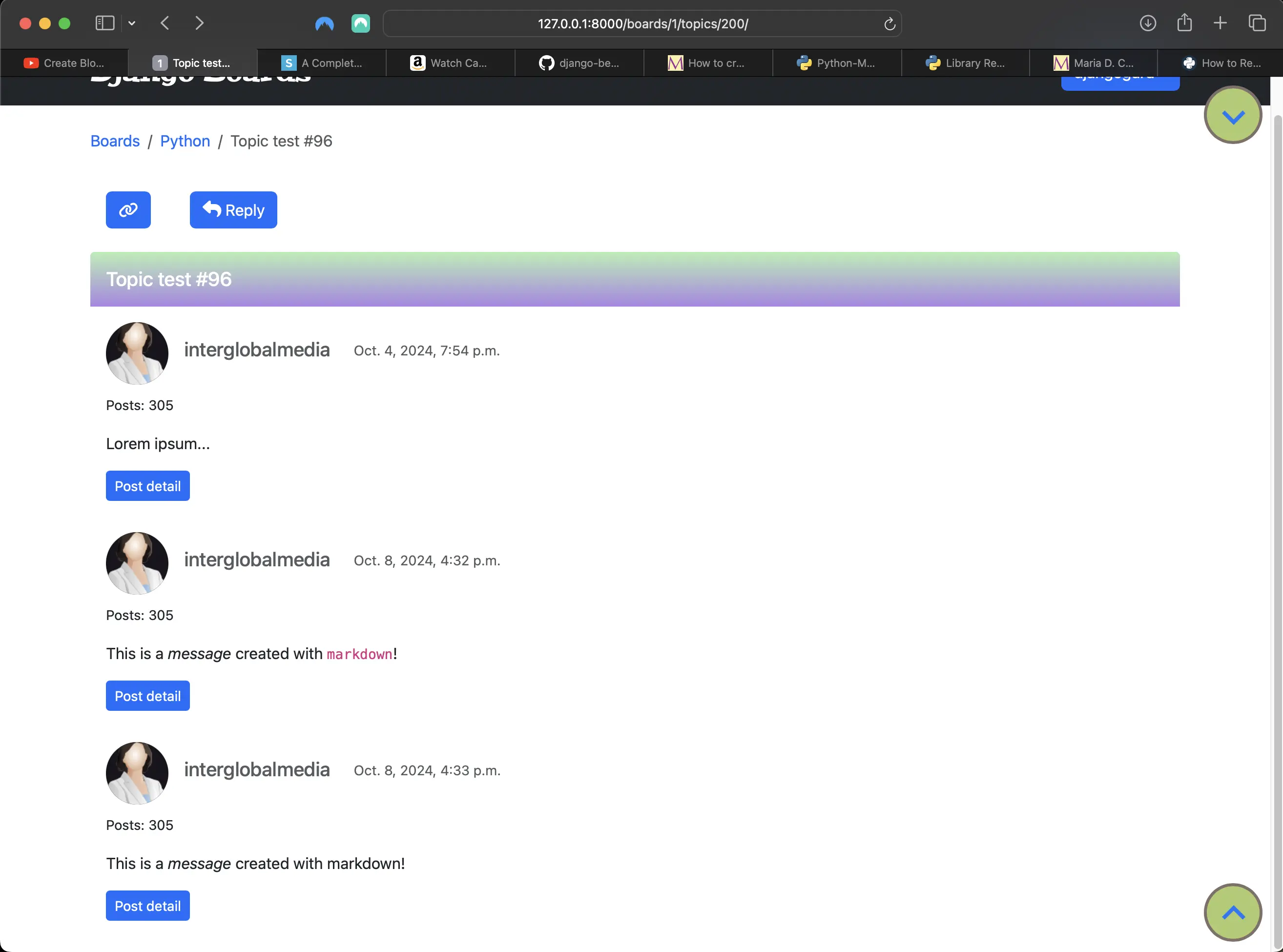Switch to the Create Blo... YouTube tab
This screenshot has height=952, width=1283.
[64, 63]
